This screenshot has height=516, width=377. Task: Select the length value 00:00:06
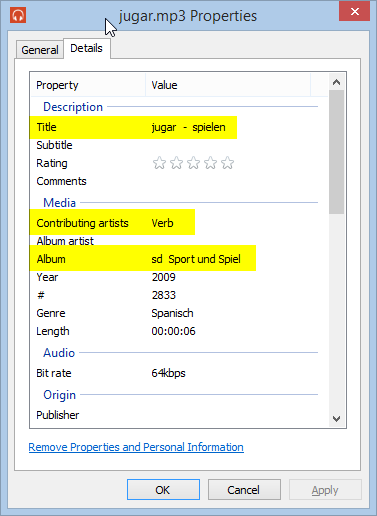pos(173,331)
